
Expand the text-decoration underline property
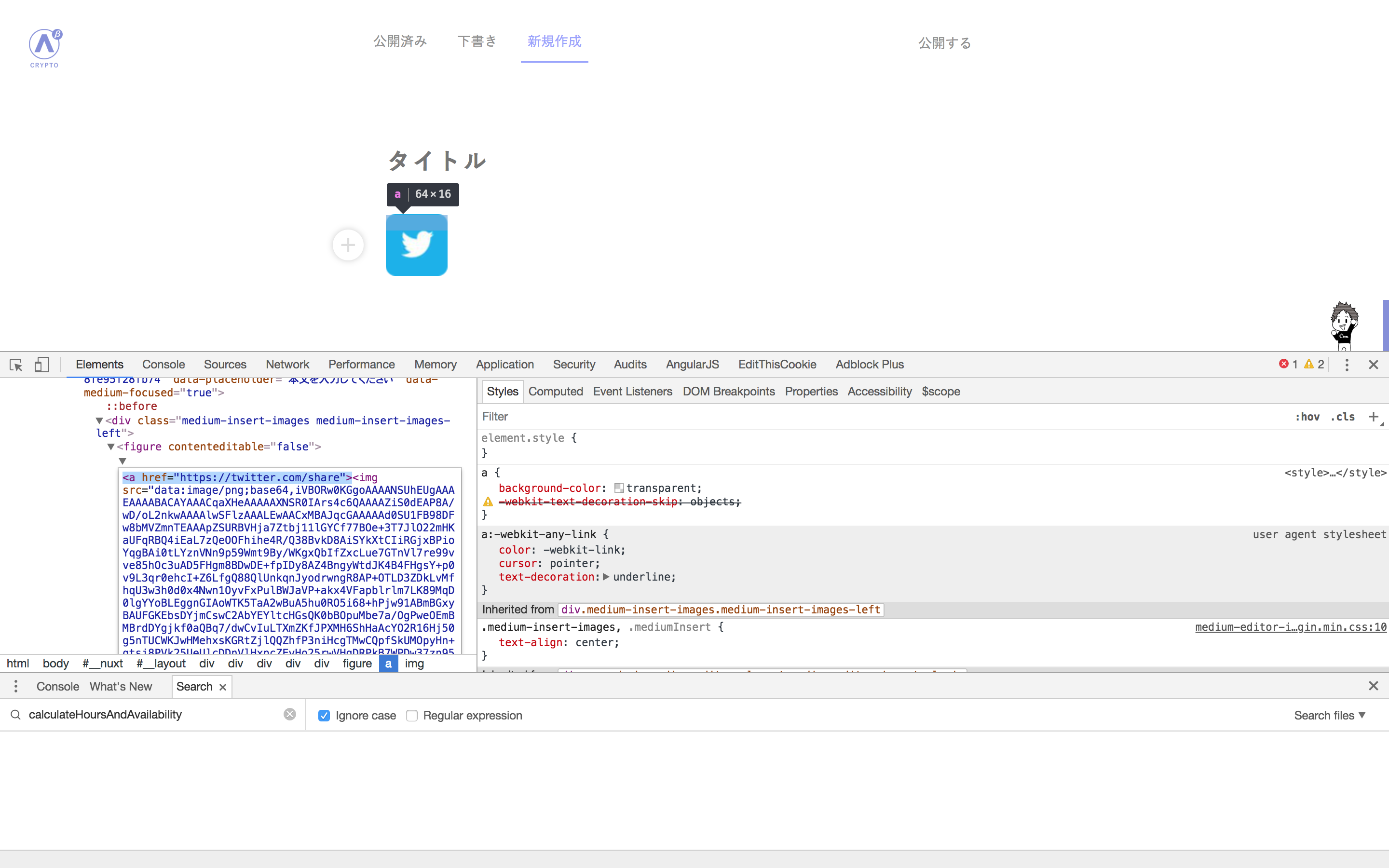coord(606,577)
